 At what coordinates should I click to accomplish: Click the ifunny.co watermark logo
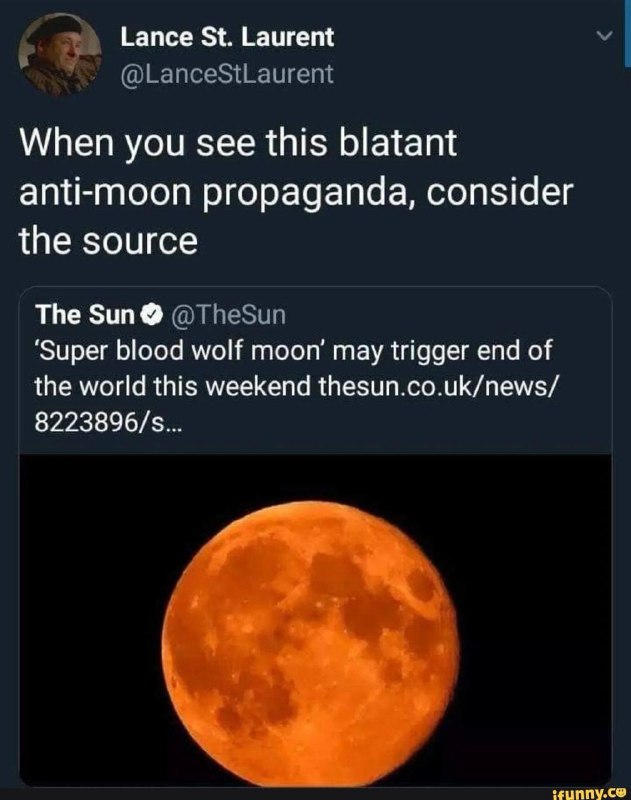tap(590, 792)
